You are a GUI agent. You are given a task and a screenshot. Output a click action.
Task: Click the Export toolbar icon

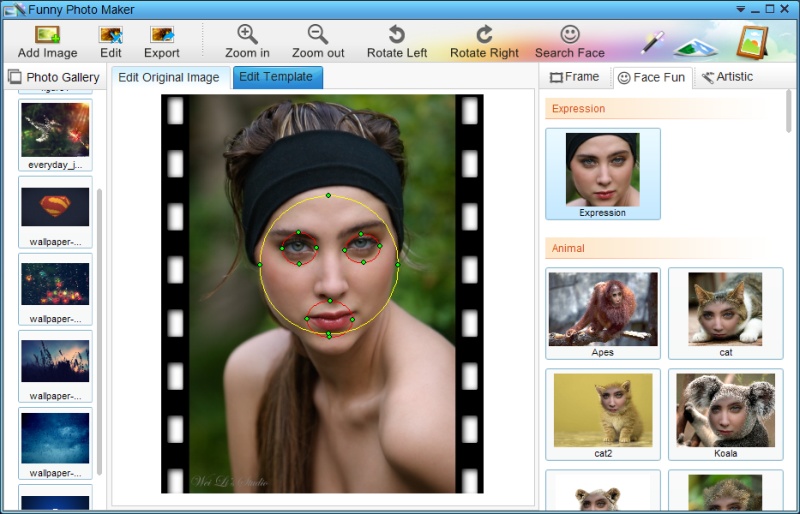[x=162, y=35]
